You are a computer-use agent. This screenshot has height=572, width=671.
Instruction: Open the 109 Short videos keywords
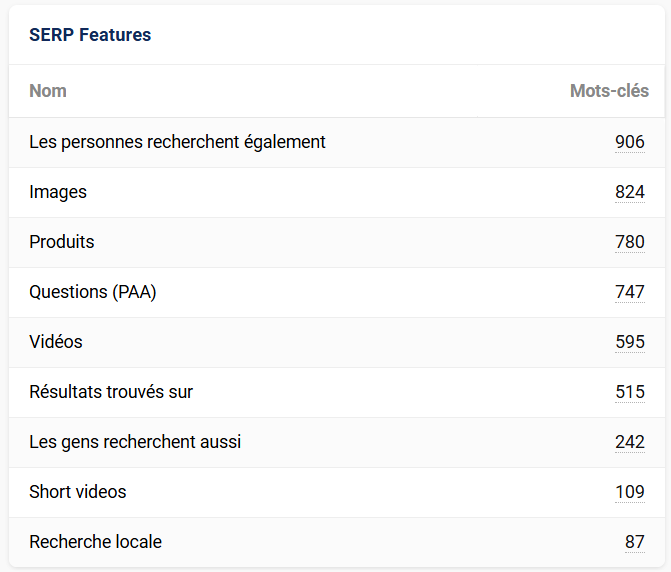630,492
